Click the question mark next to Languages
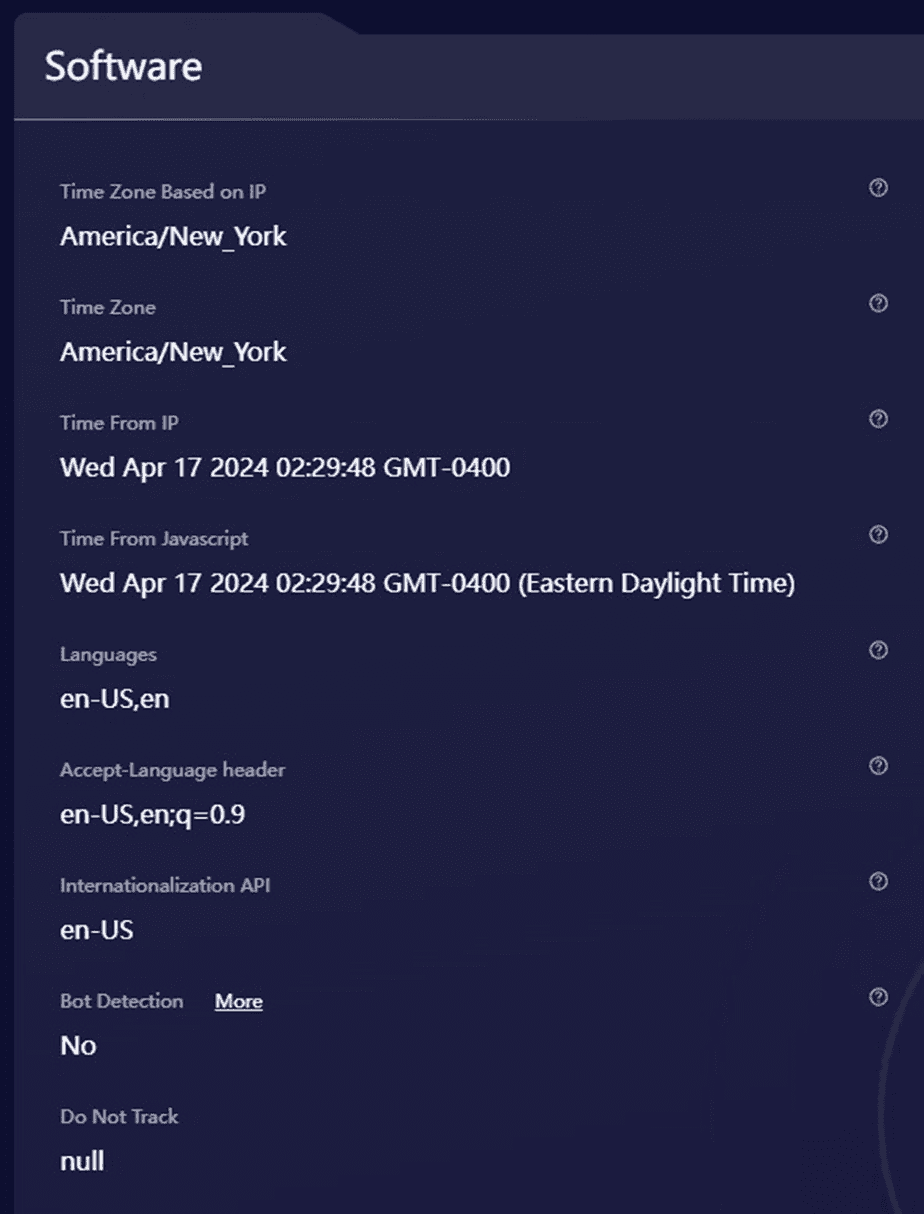 pyautogui.click(x=878, y=651)
